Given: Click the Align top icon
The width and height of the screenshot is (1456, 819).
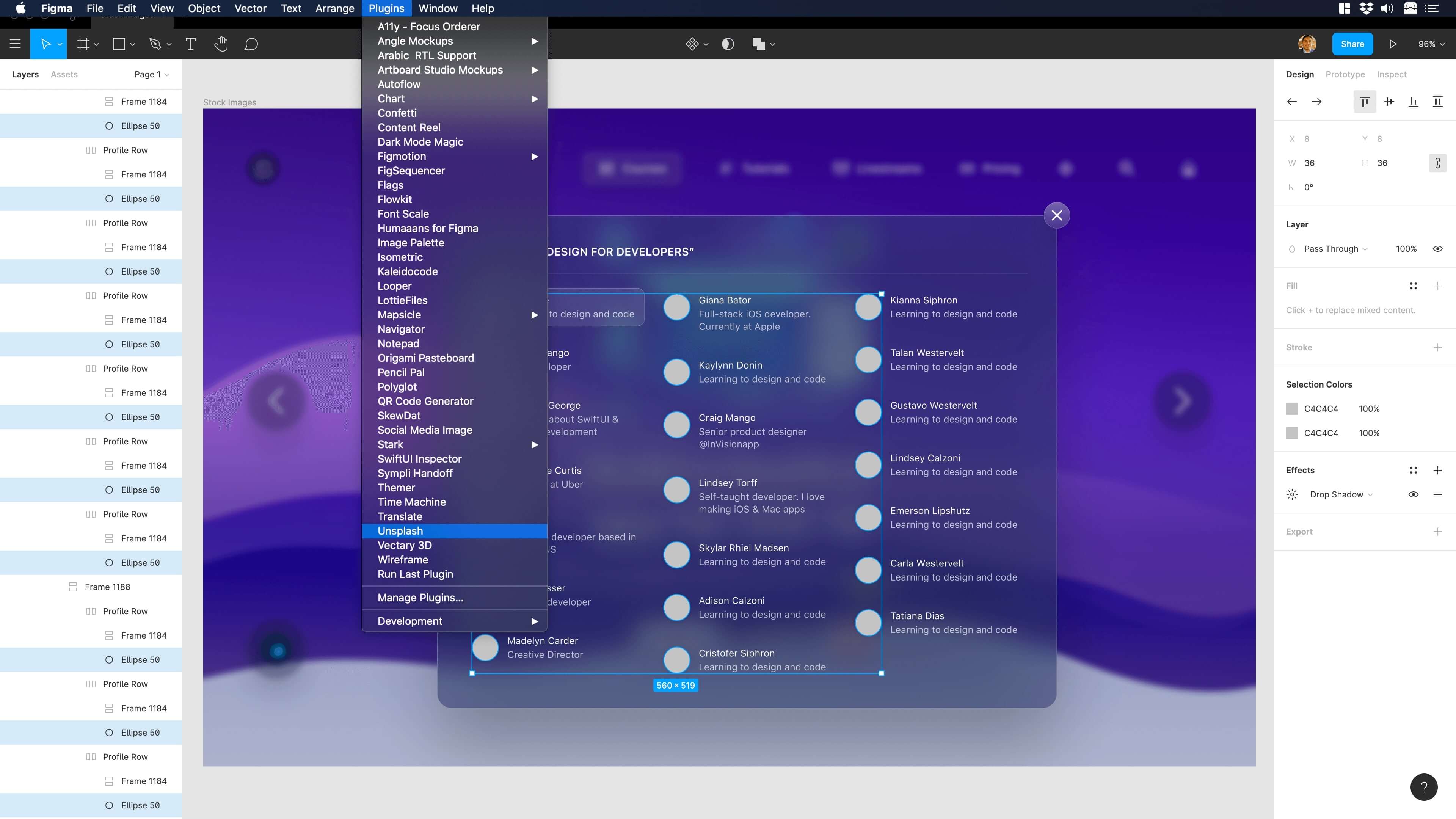Looking at the screenshot, I should [1365, 102].
